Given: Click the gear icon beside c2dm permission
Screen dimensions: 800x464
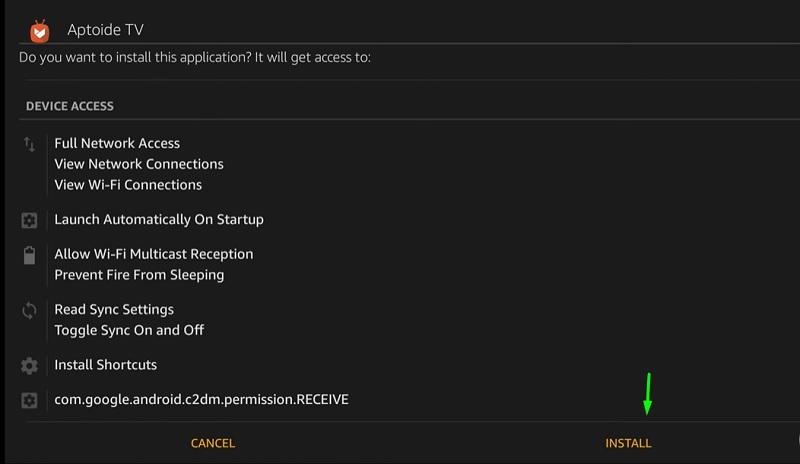Looking at the screenshot, I should [29, 400].
